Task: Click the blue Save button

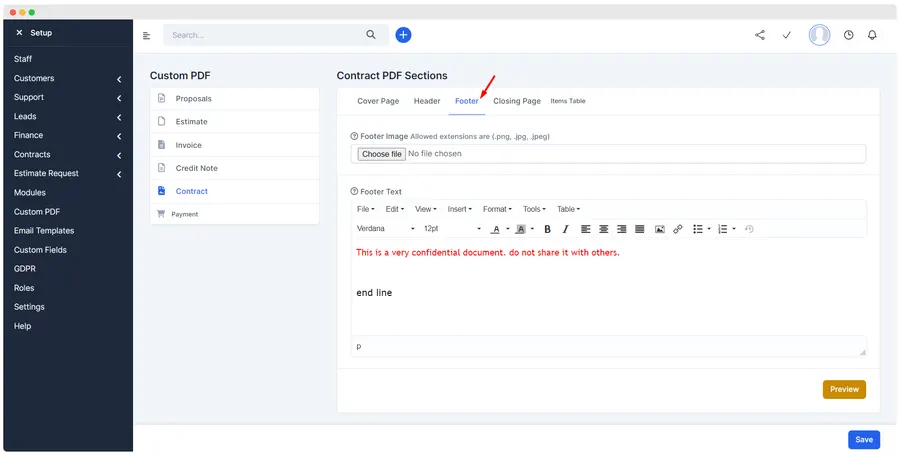Action: point(864,440)
